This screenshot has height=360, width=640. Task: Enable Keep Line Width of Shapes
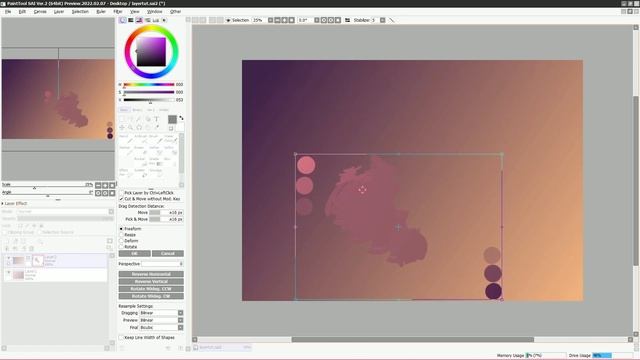pyautogui.click(x=121, y=338)
